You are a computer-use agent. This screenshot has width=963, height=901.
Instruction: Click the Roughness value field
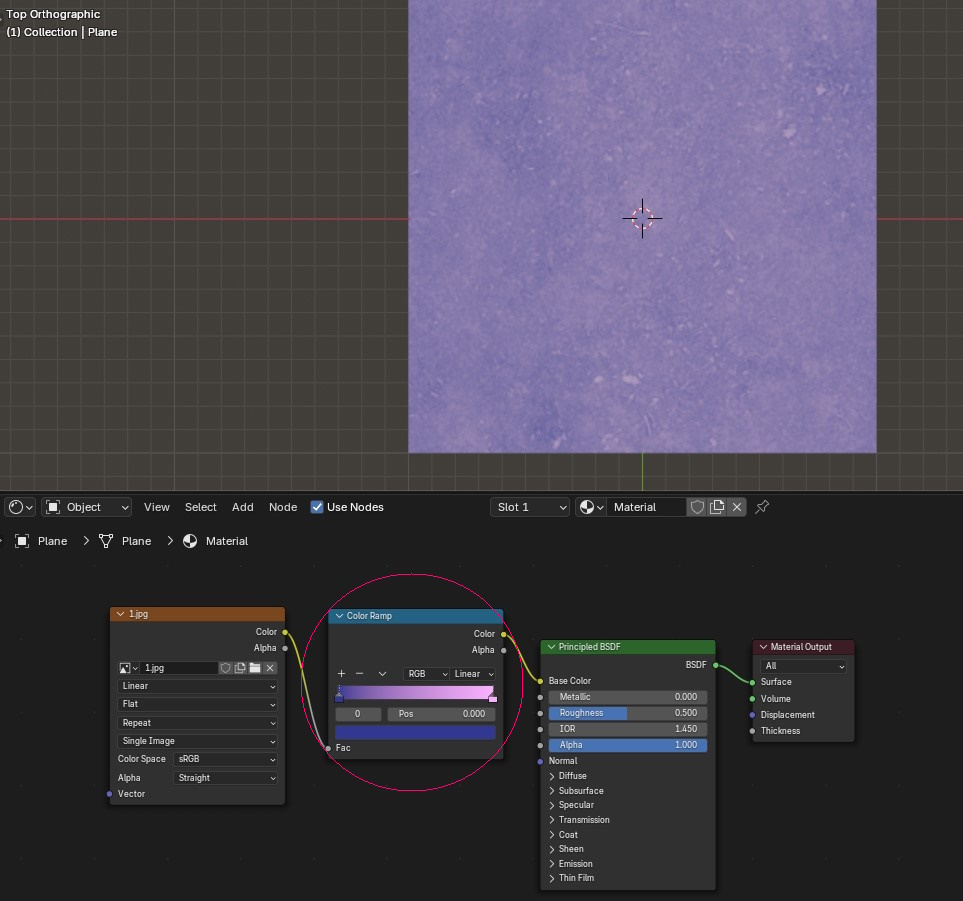(627, 713)
